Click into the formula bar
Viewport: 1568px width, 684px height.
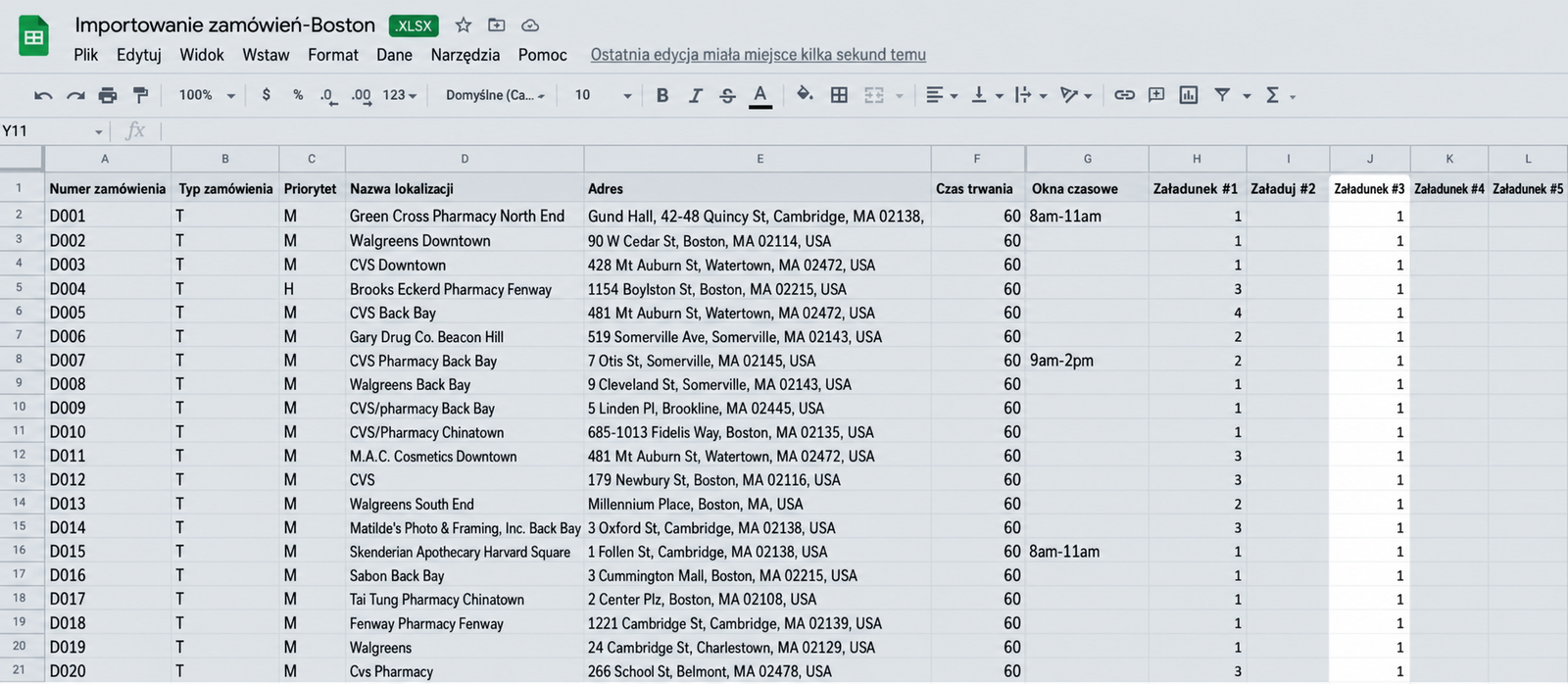tap(862, 131)
